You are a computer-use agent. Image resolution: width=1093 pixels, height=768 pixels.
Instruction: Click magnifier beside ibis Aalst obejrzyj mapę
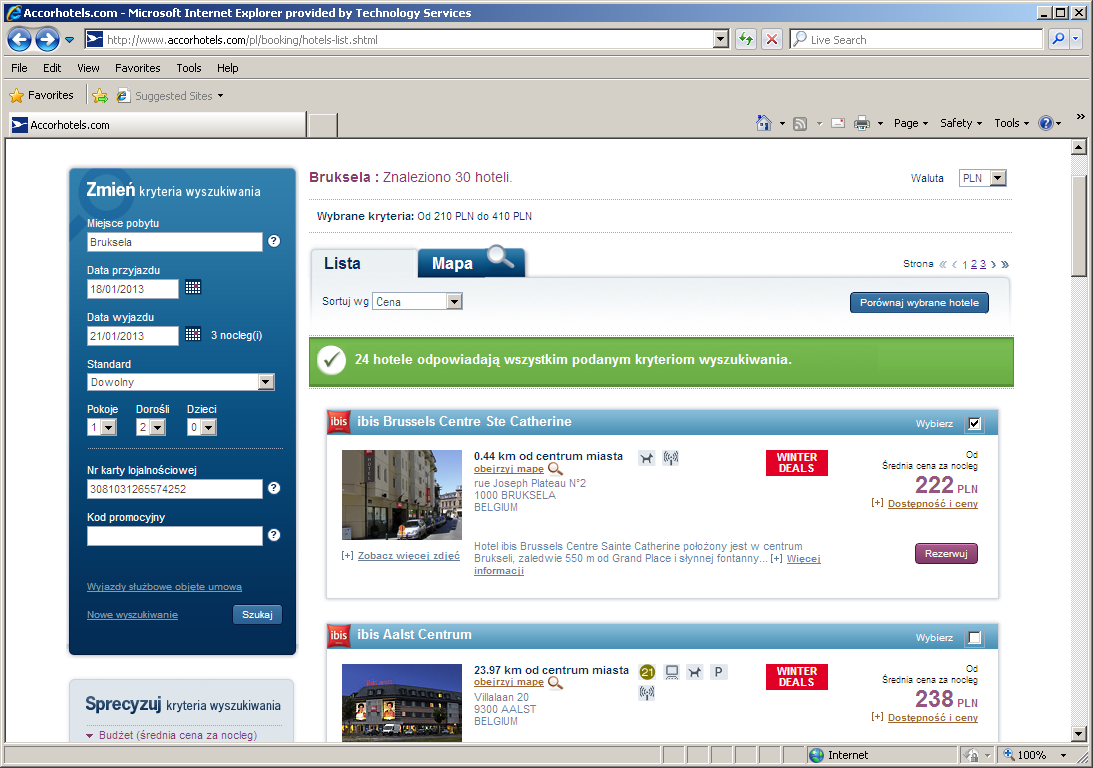click(x=556, y=682)
